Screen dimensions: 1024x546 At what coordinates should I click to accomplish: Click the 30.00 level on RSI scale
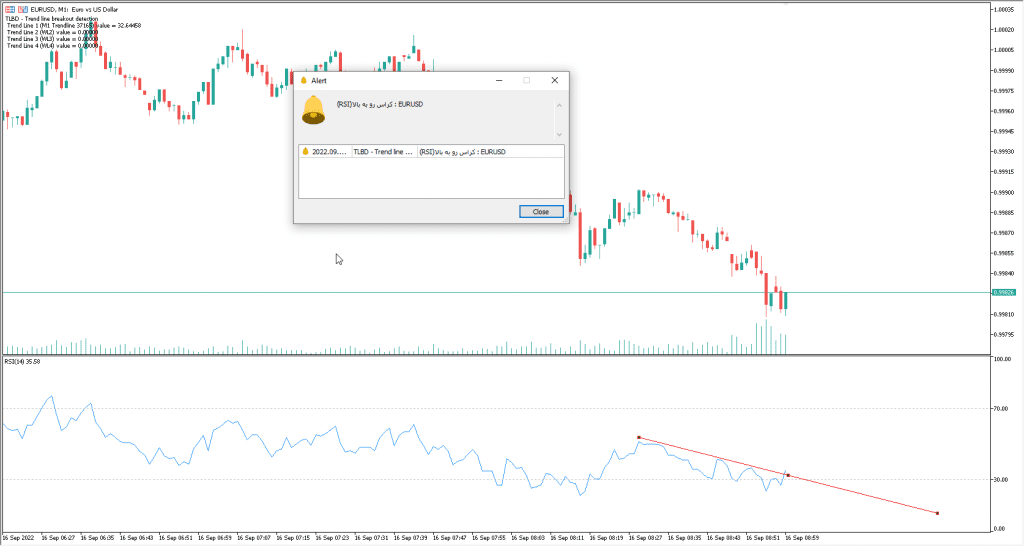pos(1000,479)
